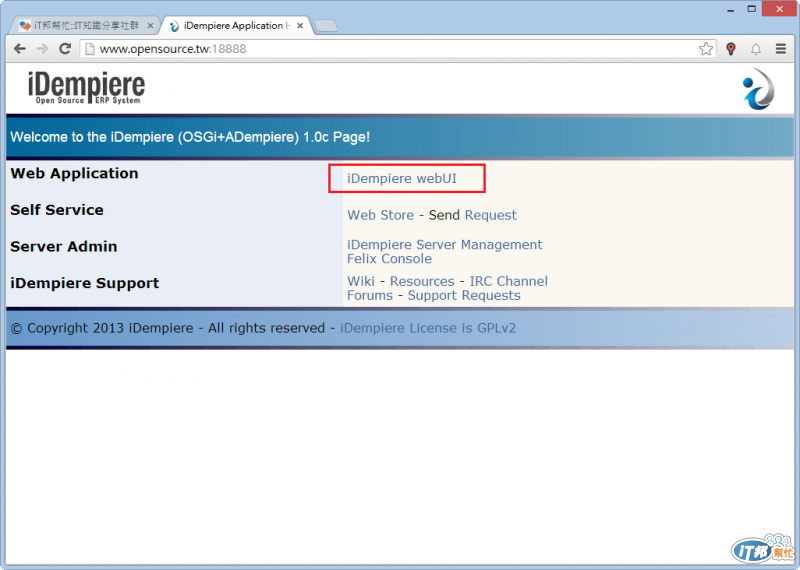
Task: Open iDempiere Server Management
Action: pyautogui.click(x=444, y=244)
